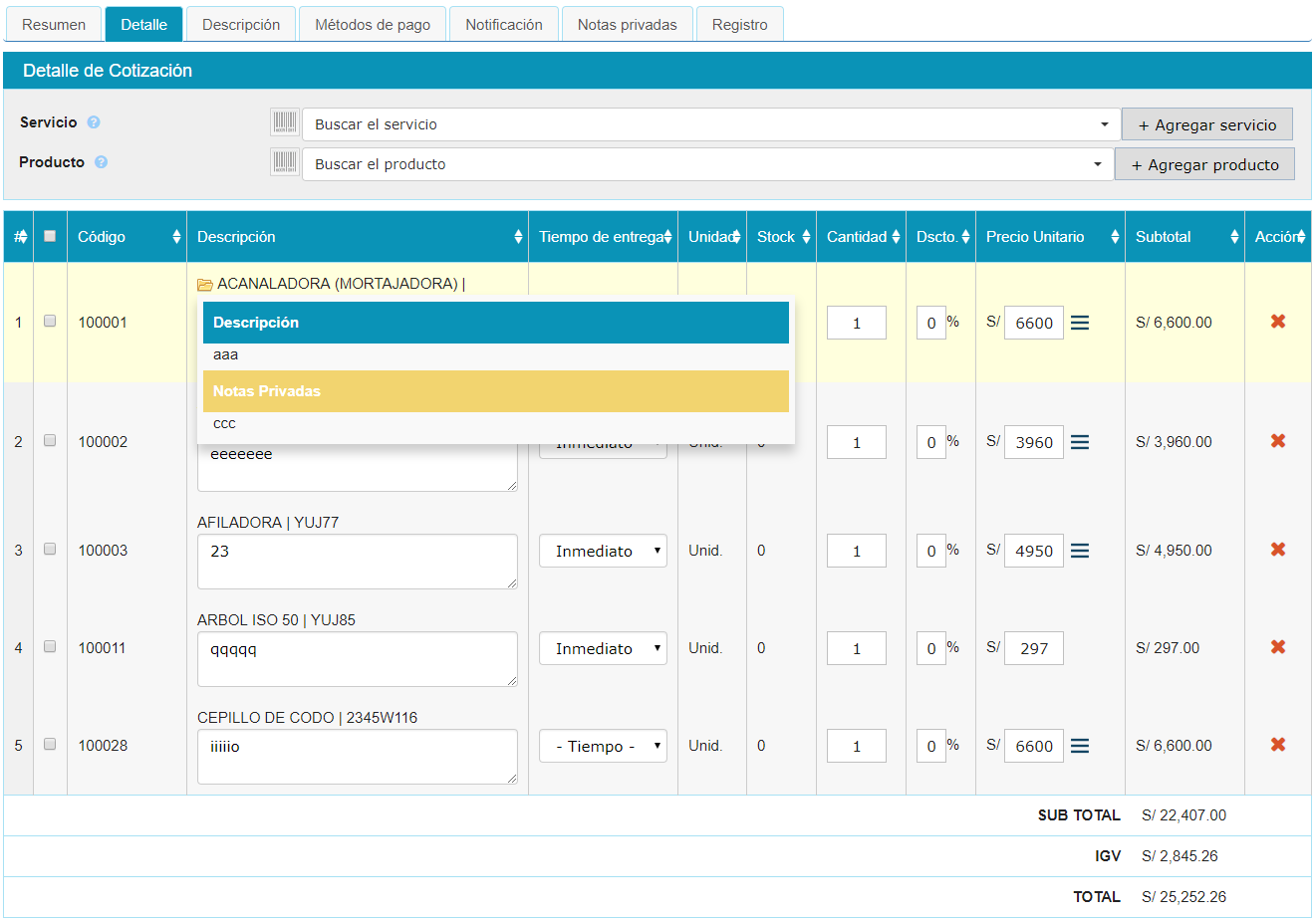This screenshot has width=1316, height=921.
Task: Select checkbox for item 100011
Action: pos(50,647)
